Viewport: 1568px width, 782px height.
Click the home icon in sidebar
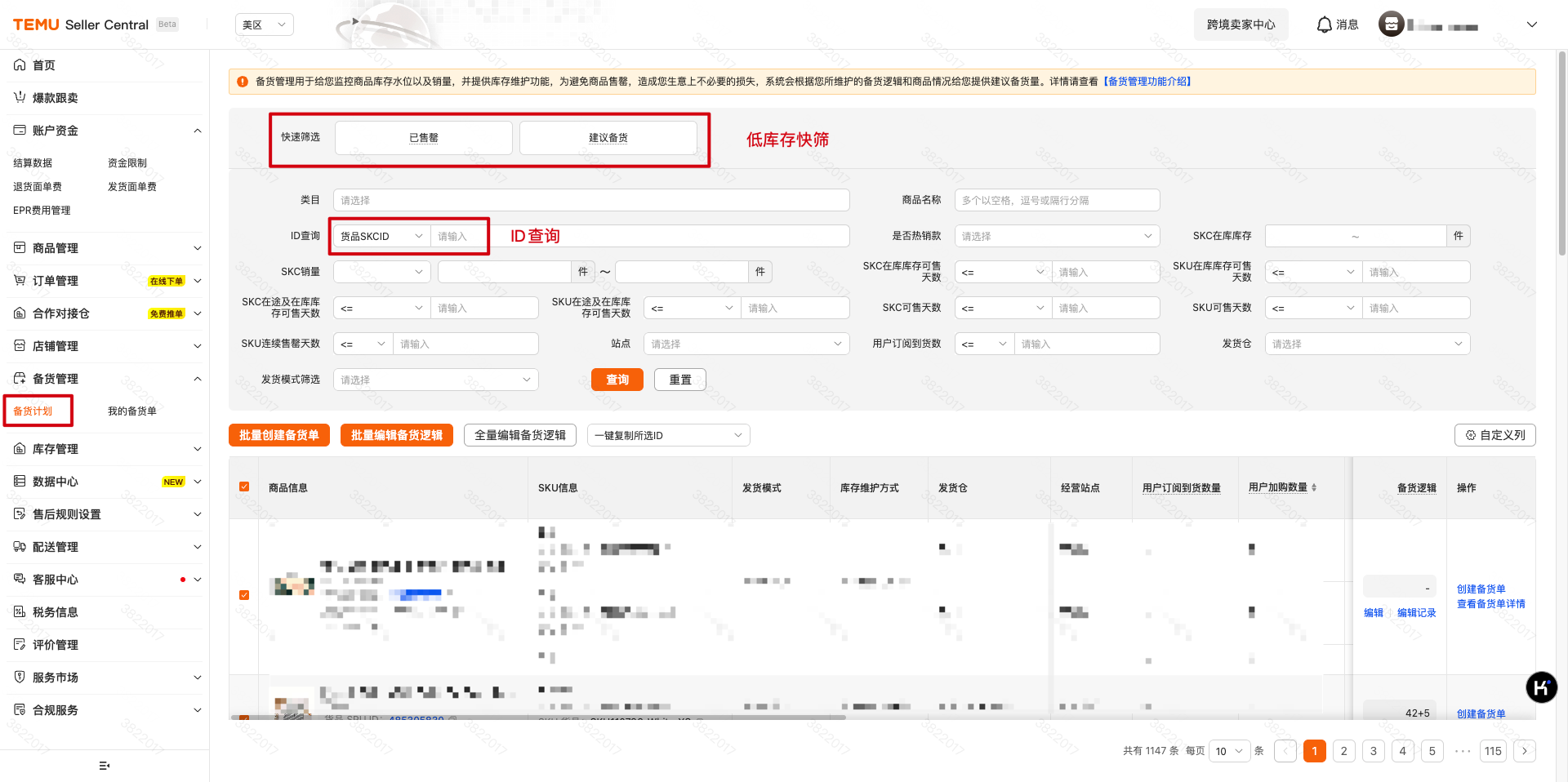(x=20, y=65)
